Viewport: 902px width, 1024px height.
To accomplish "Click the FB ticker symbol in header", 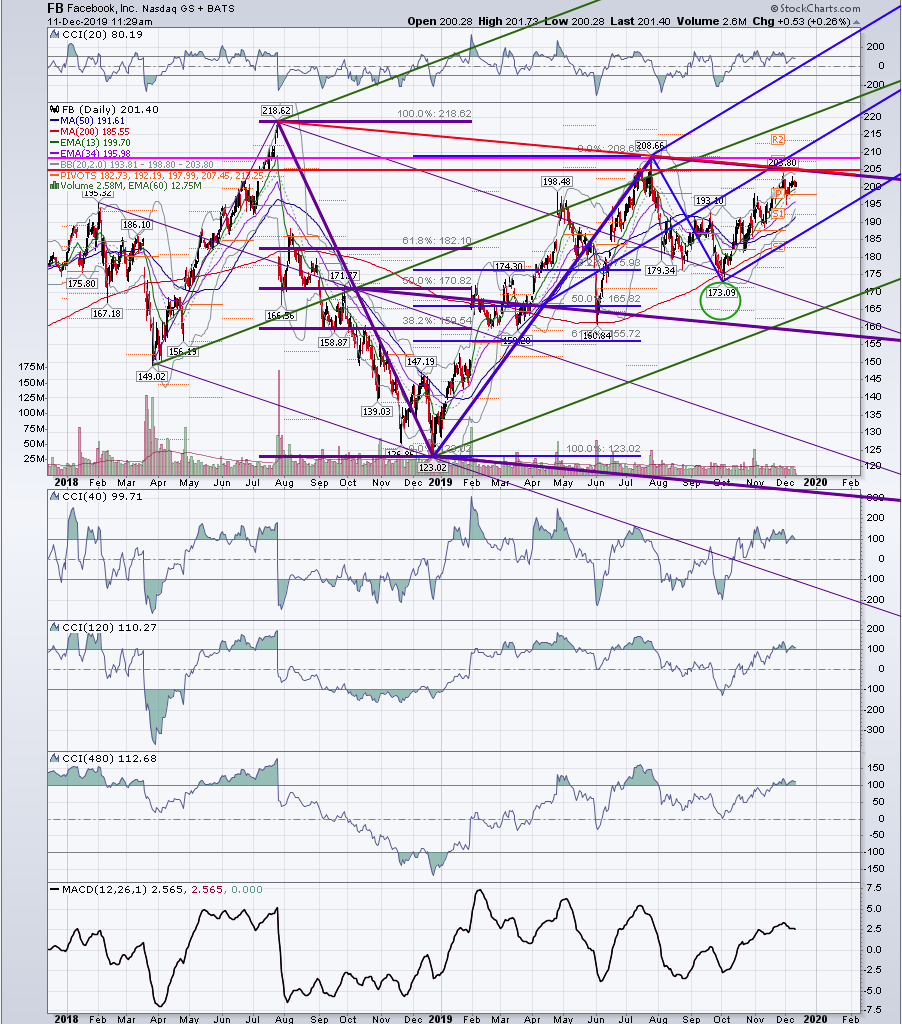I will [55, 8].
